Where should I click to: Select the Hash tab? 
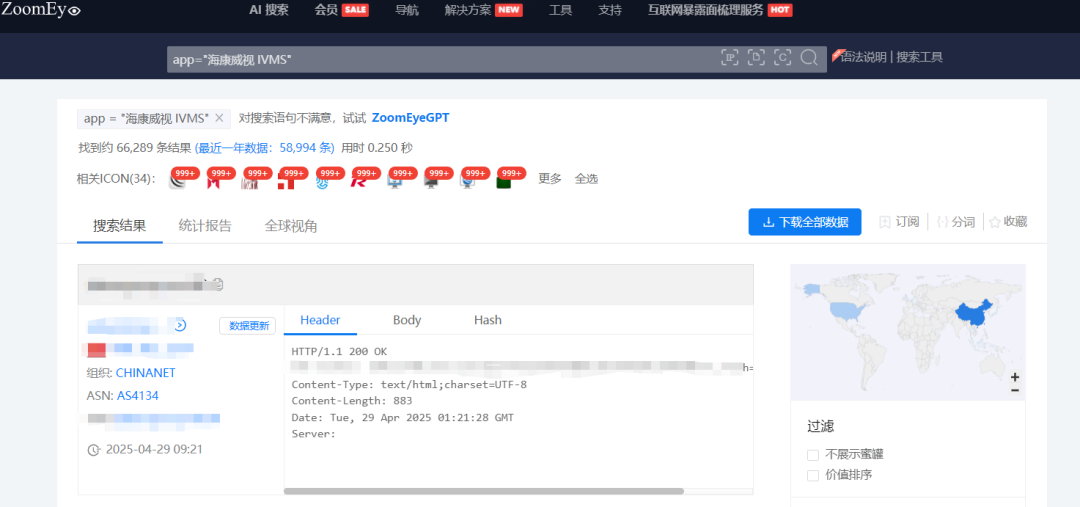[488, 320]
